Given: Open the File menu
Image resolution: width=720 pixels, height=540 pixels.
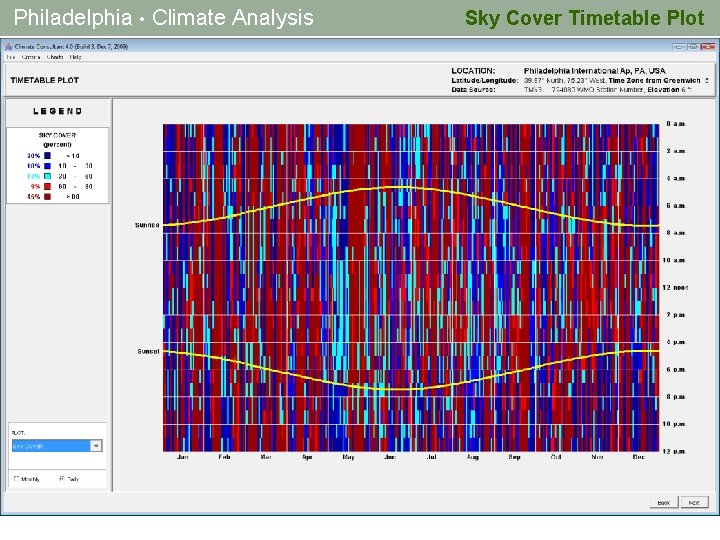Looking at the screenshot, I should click(x=11, y=57).
